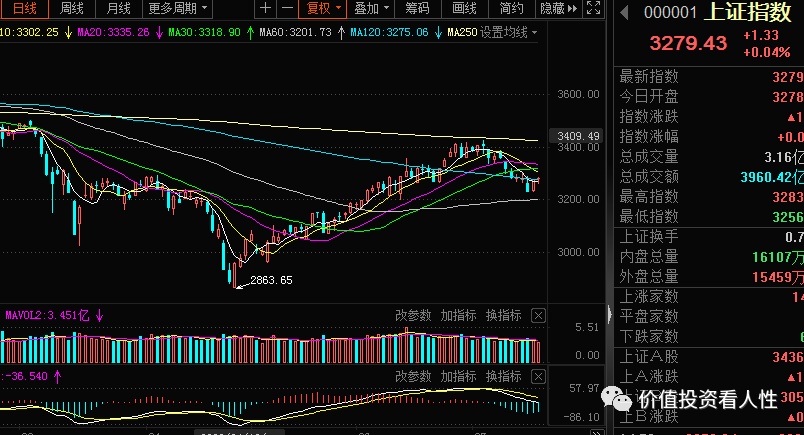Click the previous stock left arrow
804x435 pixels.
tap(624, 12)
